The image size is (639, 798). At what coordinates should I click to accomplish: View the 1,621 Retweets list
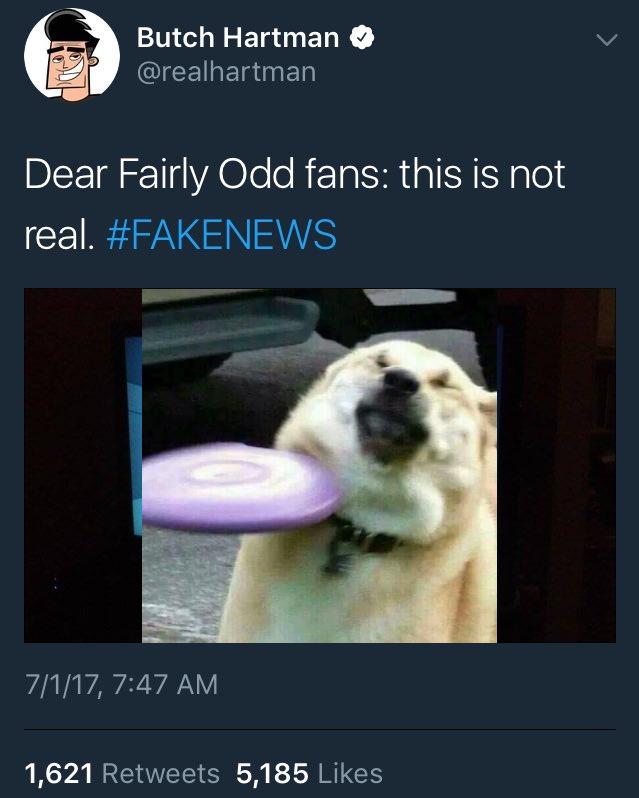click(122, 773)
